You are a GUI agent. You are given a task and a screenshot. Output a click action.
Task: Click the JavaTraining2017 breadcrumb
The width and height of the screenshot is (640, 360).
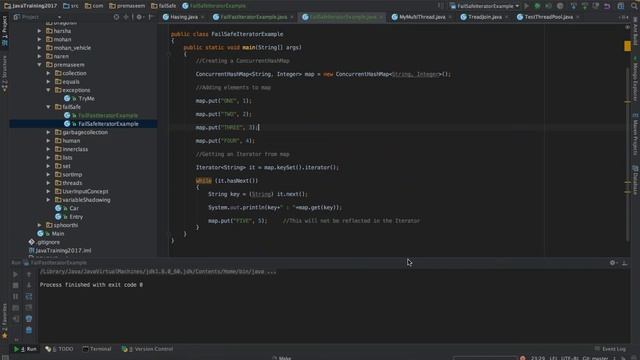(31, 6)
